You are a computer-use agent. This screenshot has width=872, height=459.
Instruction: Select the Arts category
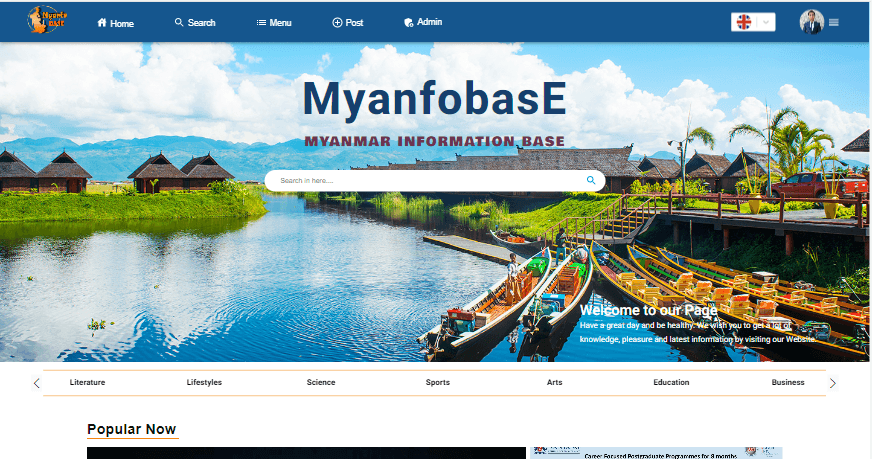tap(554, 382)
